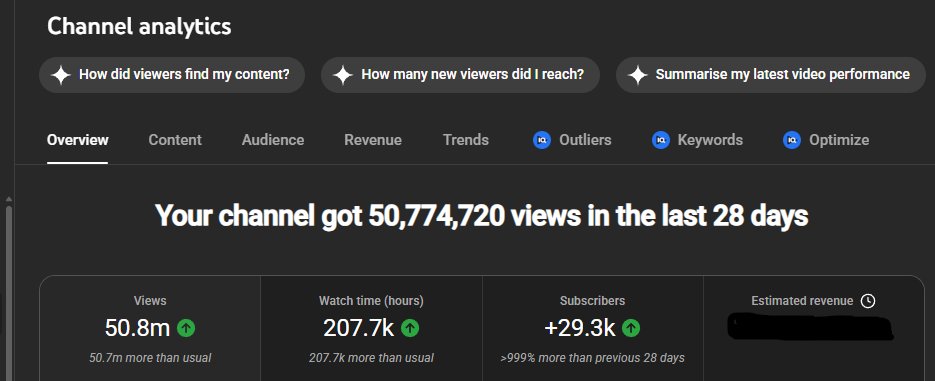The width and height of the screenshot is (935, 381).
Task: Click the clock icon beside Estimated revenue
Action: (x=868, y=301)
